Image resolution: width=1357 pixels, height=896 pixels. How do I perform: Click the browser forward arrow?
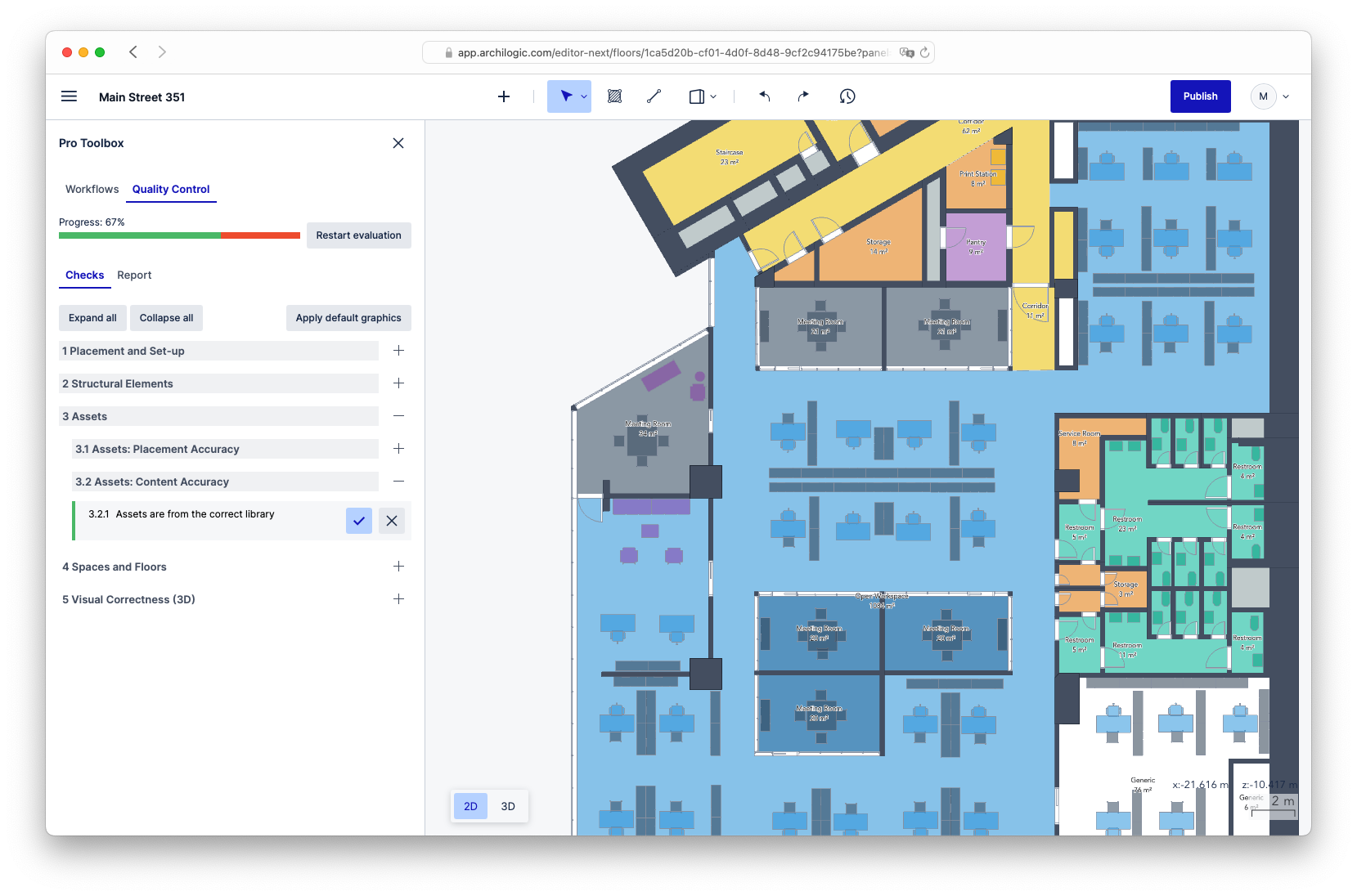coord(162,52)
